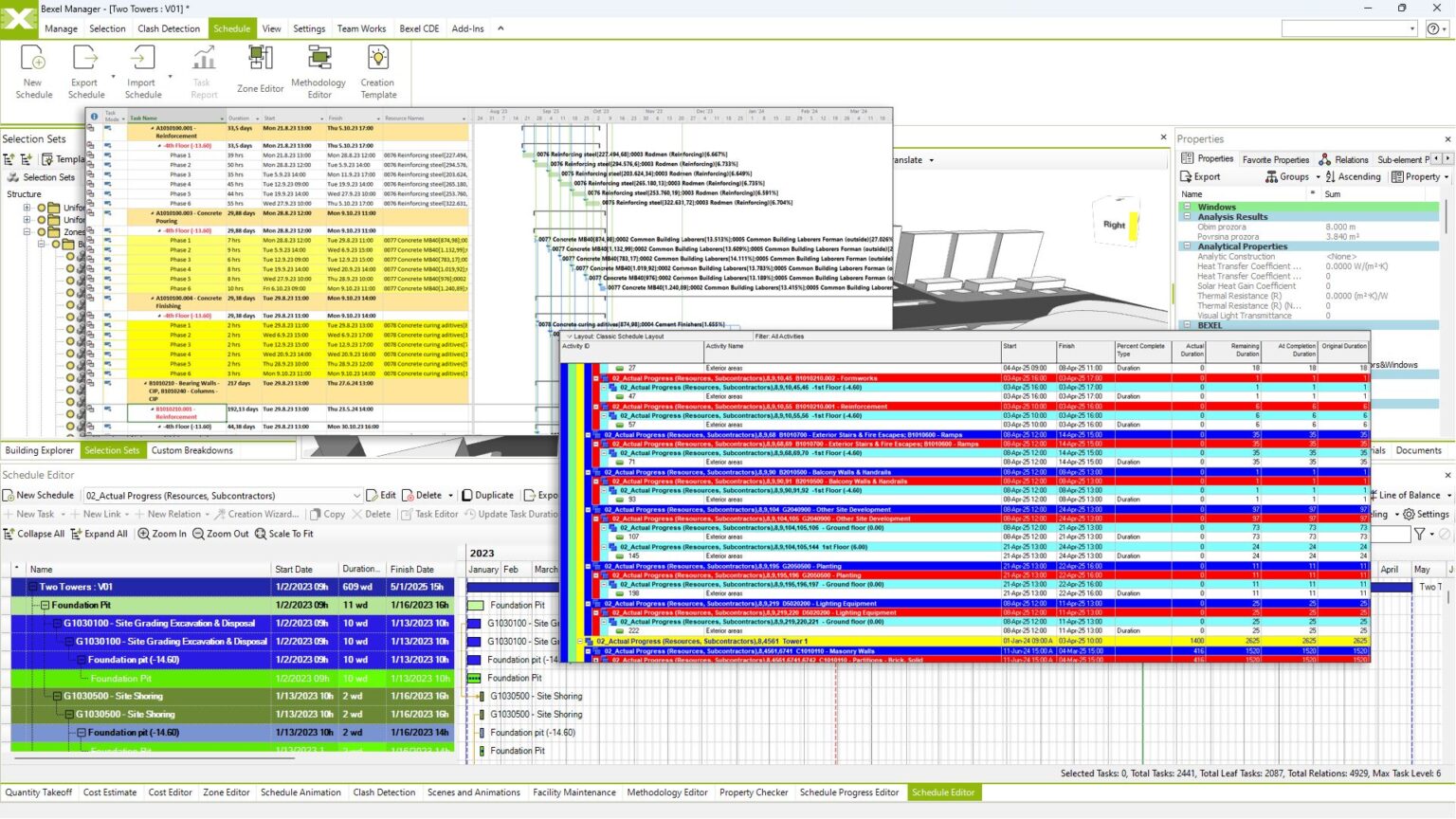The image size is (1456, 819).
Task: Click the Zoom In magnifier in Schedule Editor
Action: pyautogui.click(x=161, y=534)
